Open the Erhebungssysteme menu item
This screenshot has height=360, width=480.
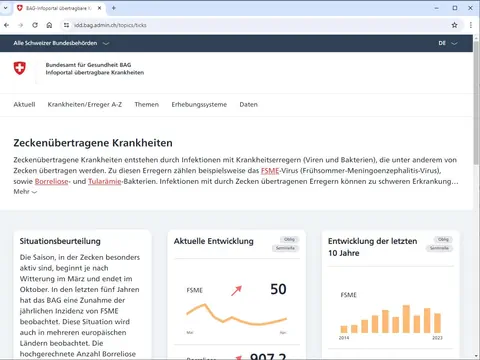click(199, 104)
